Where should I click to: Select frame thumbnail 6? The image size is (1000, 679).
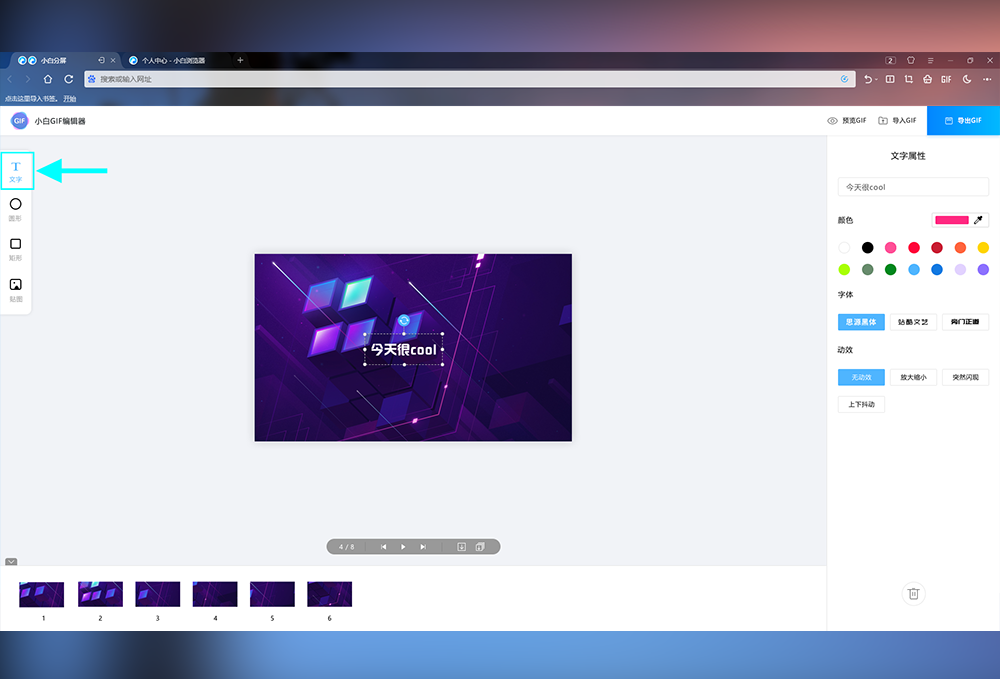[x=329, y=594]
